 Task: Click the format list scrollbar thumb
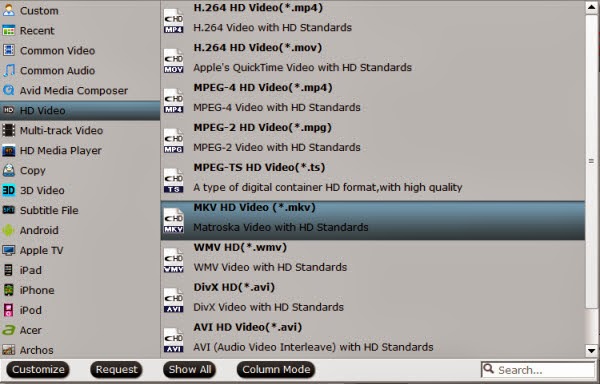point(591,161)
